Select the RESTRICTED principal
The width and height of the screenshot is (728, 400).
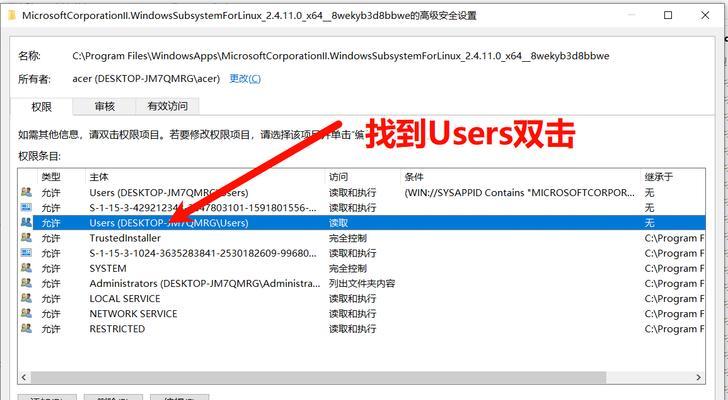117,329
